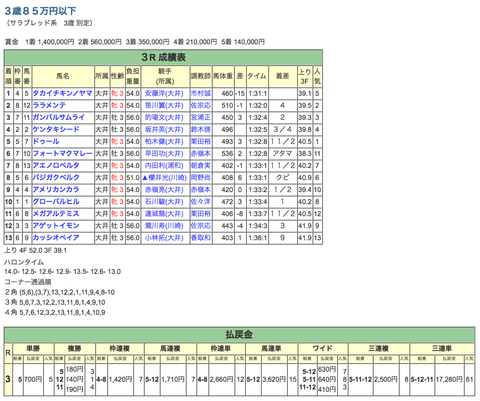Click jockey link 的場文(大井)
Screen dimensions: 480x401
click(164, 118)
